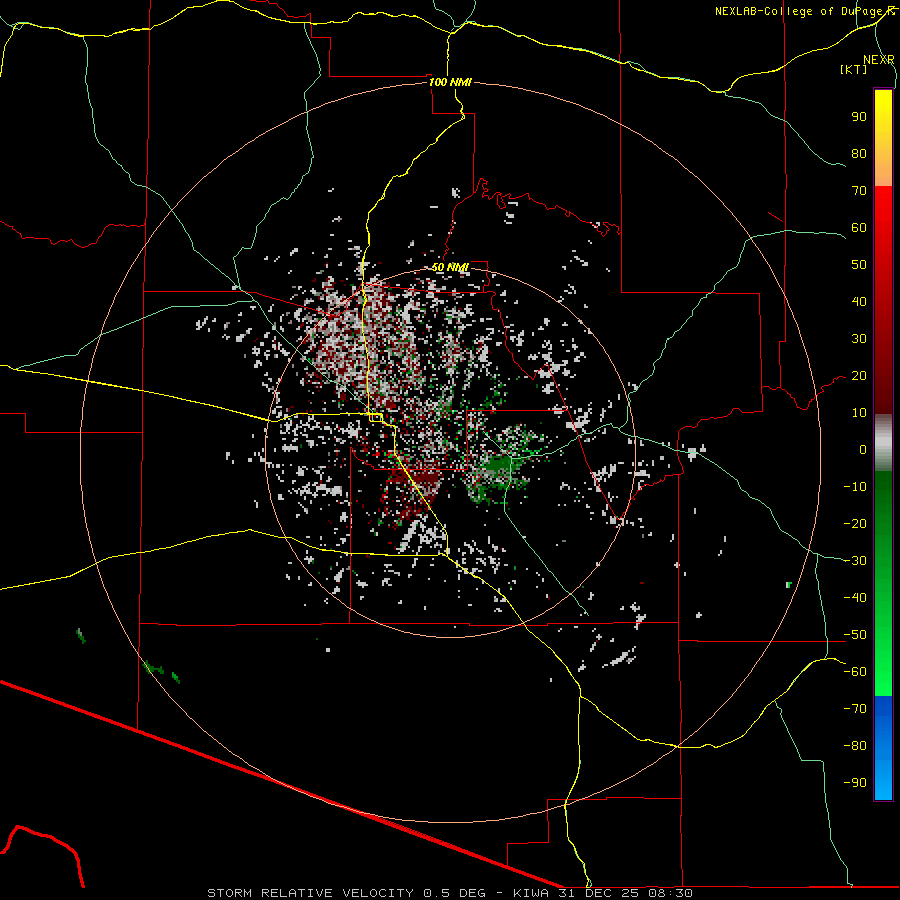The image size is (900, 900).
Task: Click the STORM RELATIVE VELOCITY caption text
Action: point(310,893)
